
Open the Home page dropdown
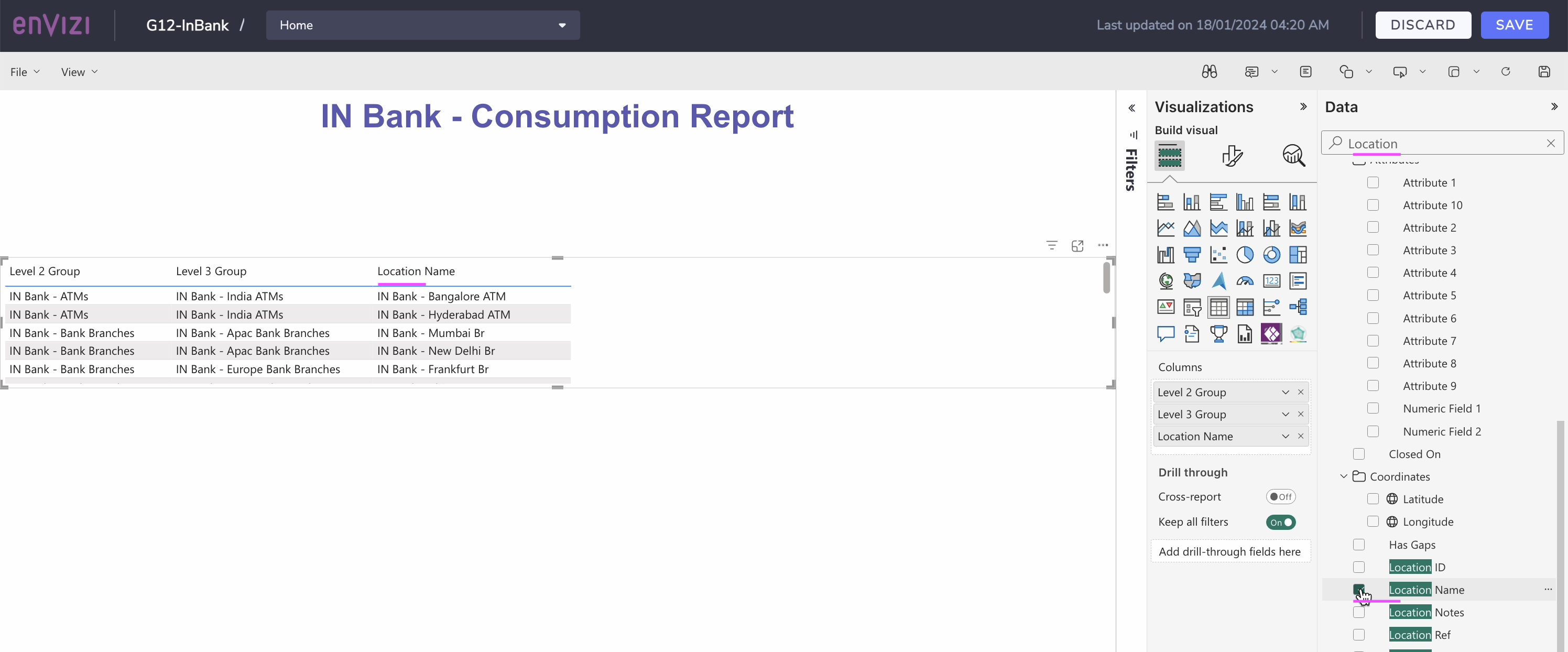pyautogui.click(x=562, y=25)
